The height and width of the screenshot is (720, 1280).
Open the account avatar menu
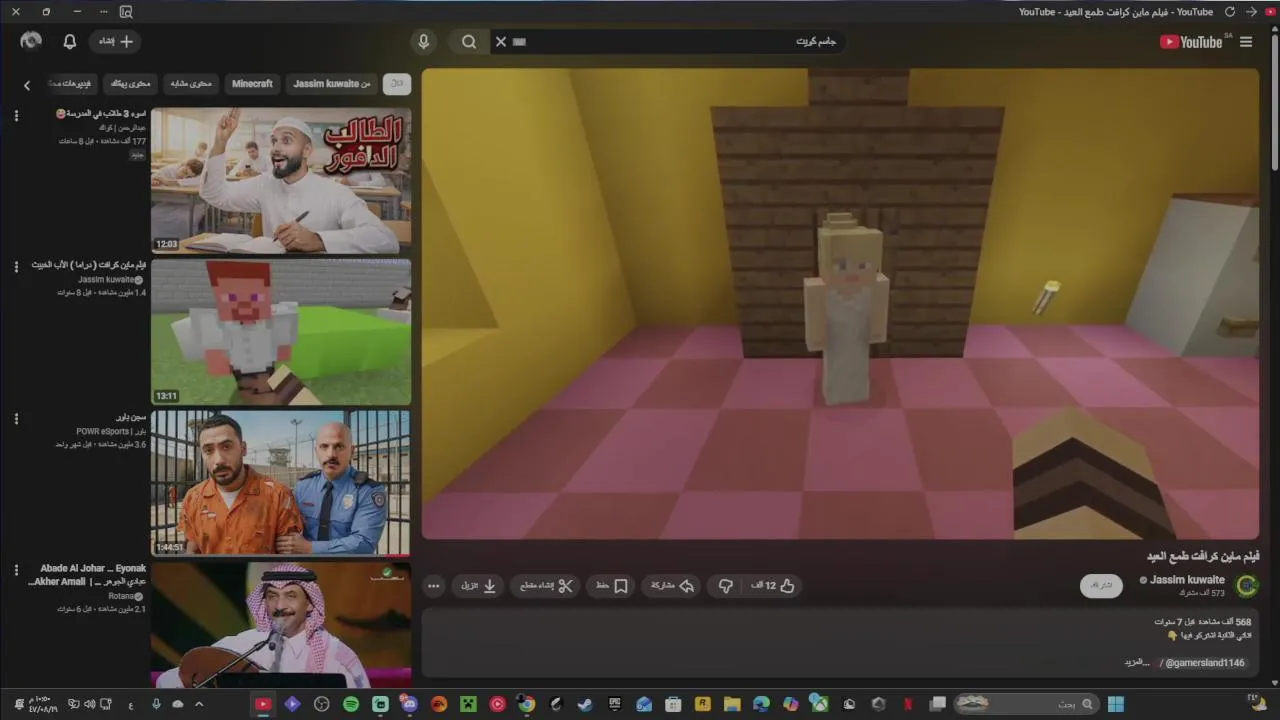point(31,41)
